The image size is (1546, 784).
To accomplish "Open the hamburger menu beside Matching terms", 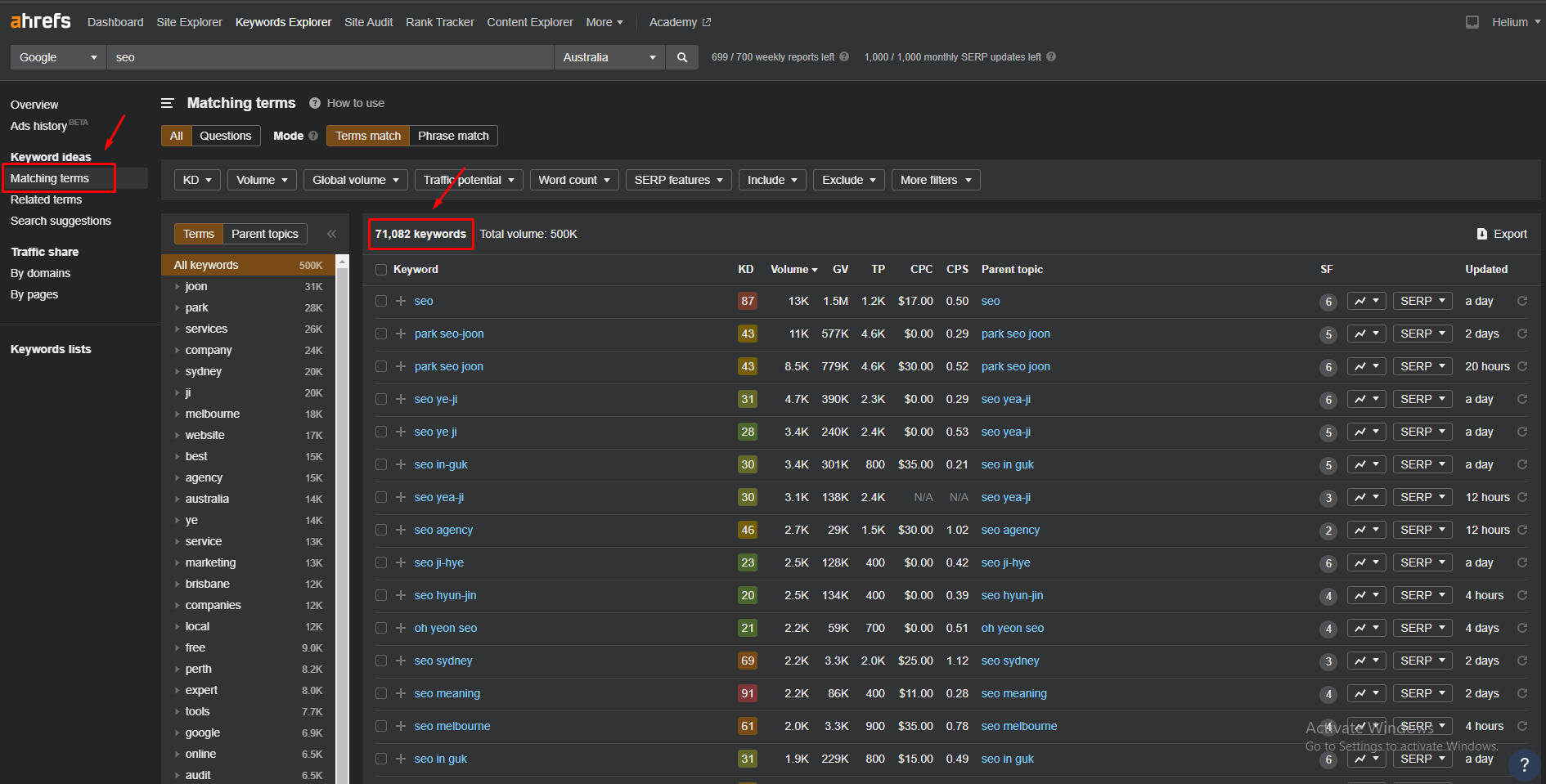I will tap(168, 103).
